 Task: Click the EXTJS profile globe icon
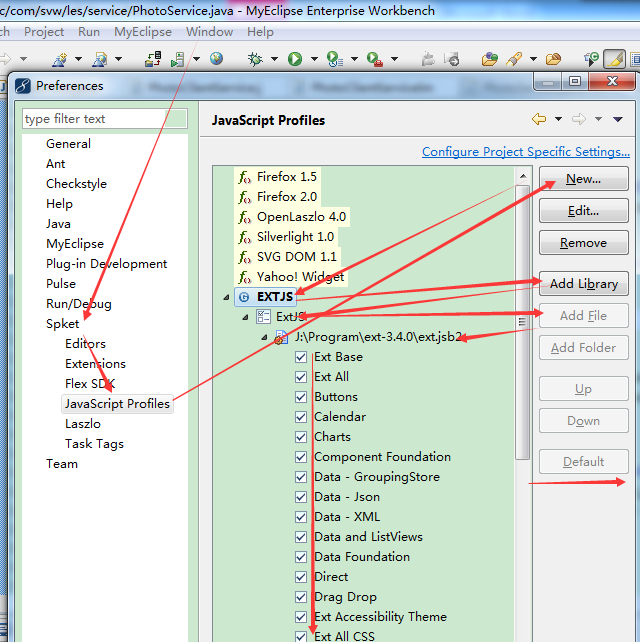pyautogui.click(x=244, y=297)
